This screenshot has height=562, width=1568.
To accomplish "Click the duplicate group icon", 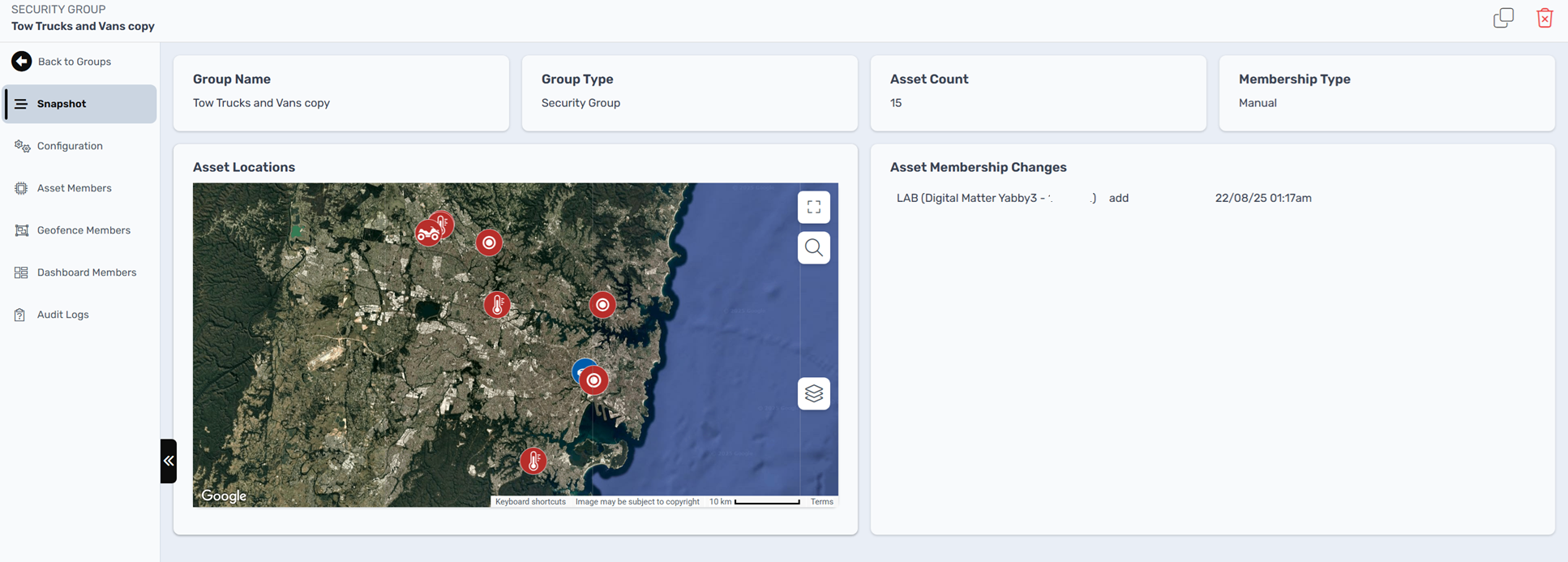I will click(1503, 18).
